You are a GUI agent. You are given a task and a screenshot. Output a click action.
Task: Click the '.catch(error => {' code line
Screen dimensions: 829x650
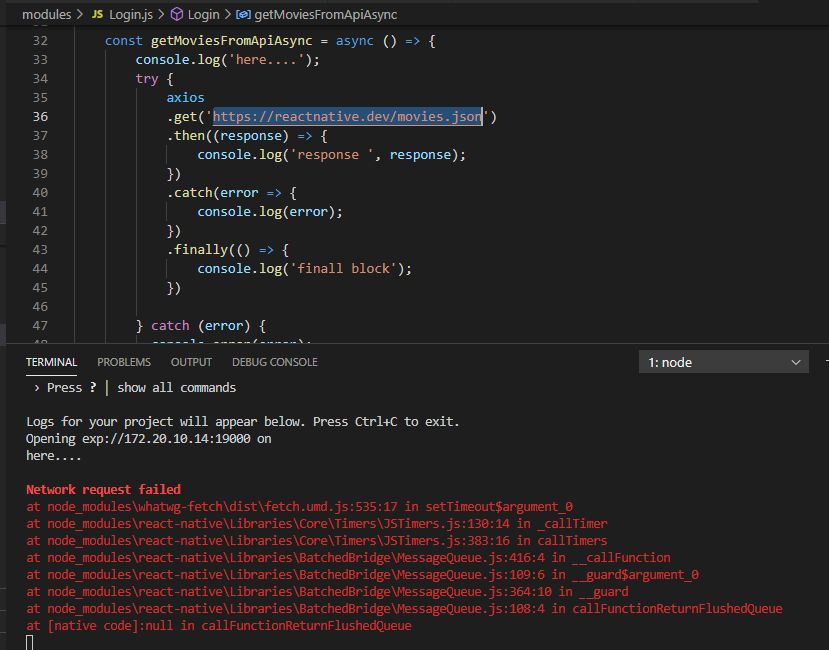coord(232,193)
